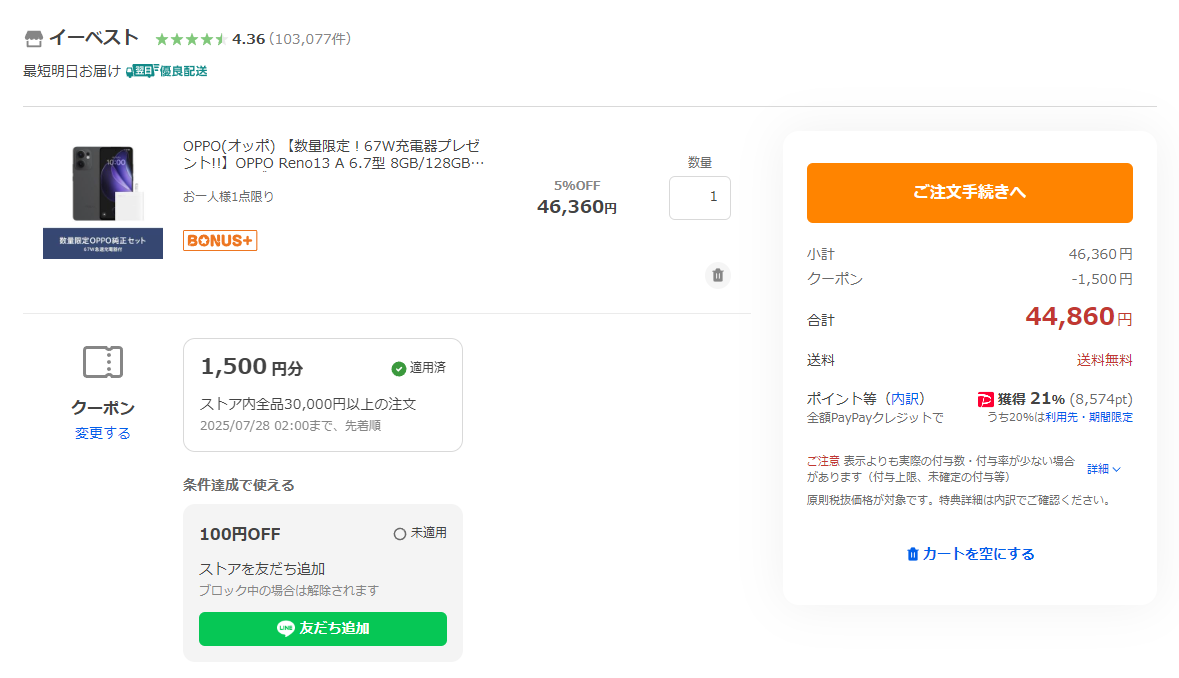Click カートを空にする to empty the cart
This screenshot has width=1179, height=678.
(978, 554)
